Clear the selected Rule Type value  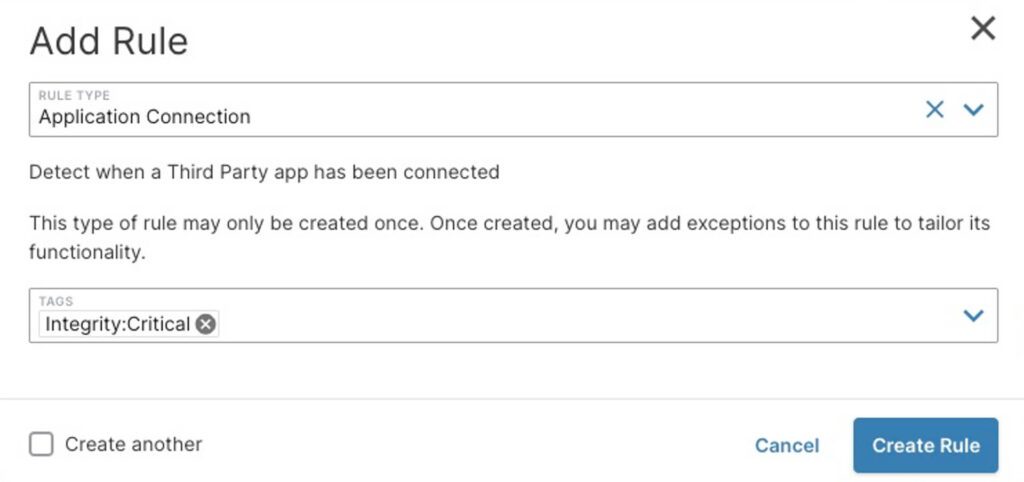[x=934, y=110]
